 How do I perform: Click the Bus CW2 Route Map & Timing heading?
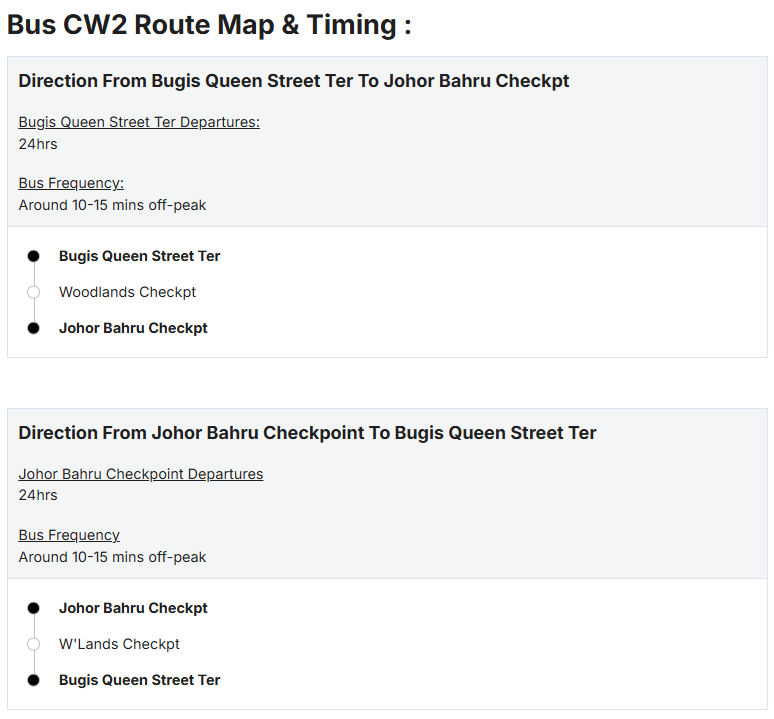pyautogui.click(x=209, y=25)
